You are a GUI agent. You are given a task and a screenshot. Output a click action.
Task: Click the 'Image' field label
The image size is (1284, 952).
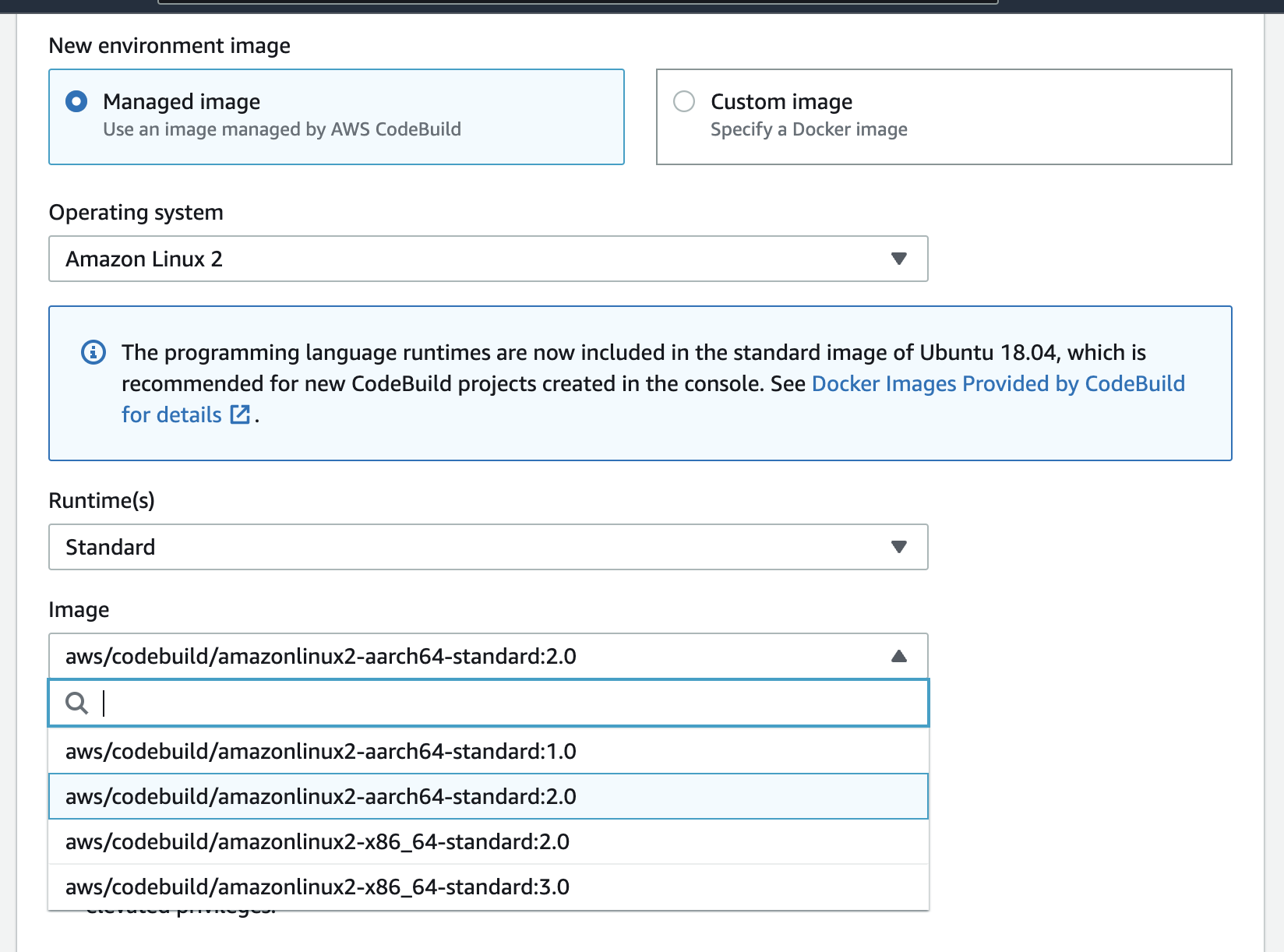click(x=79, y=610)
